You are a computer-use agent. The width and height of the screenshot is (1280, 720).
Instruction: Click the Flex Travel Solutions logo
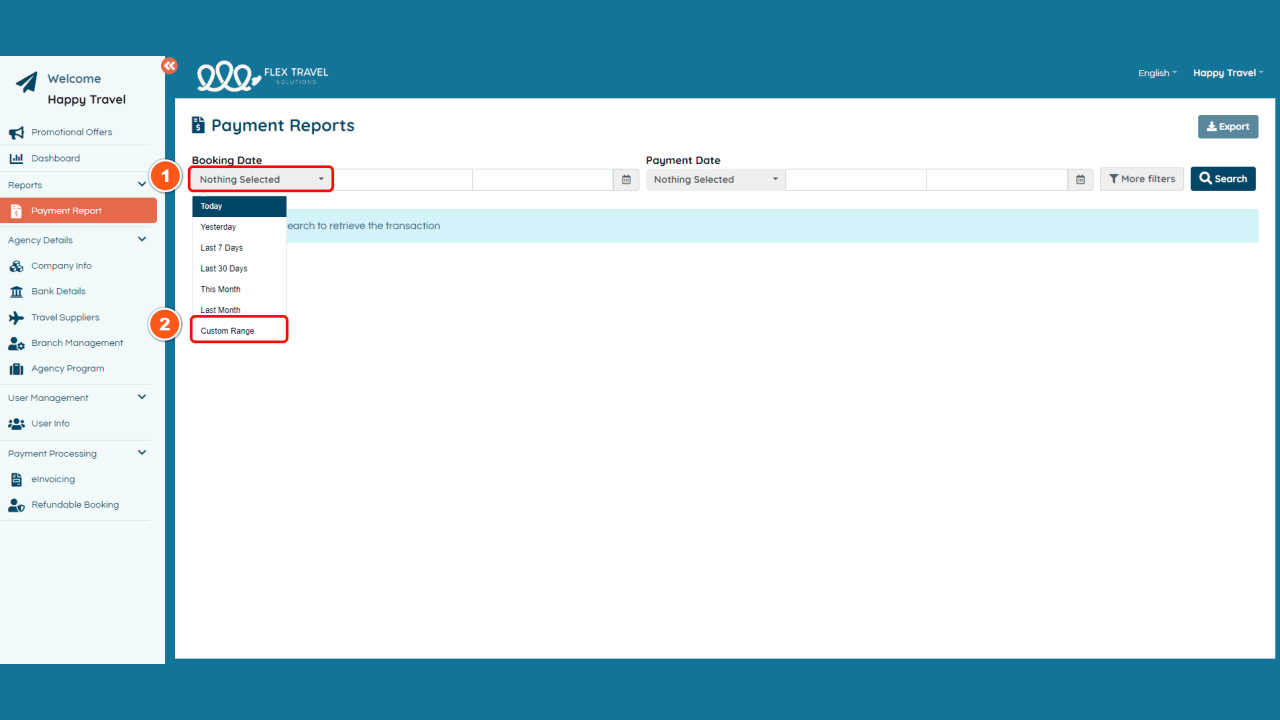click(262, 76)
